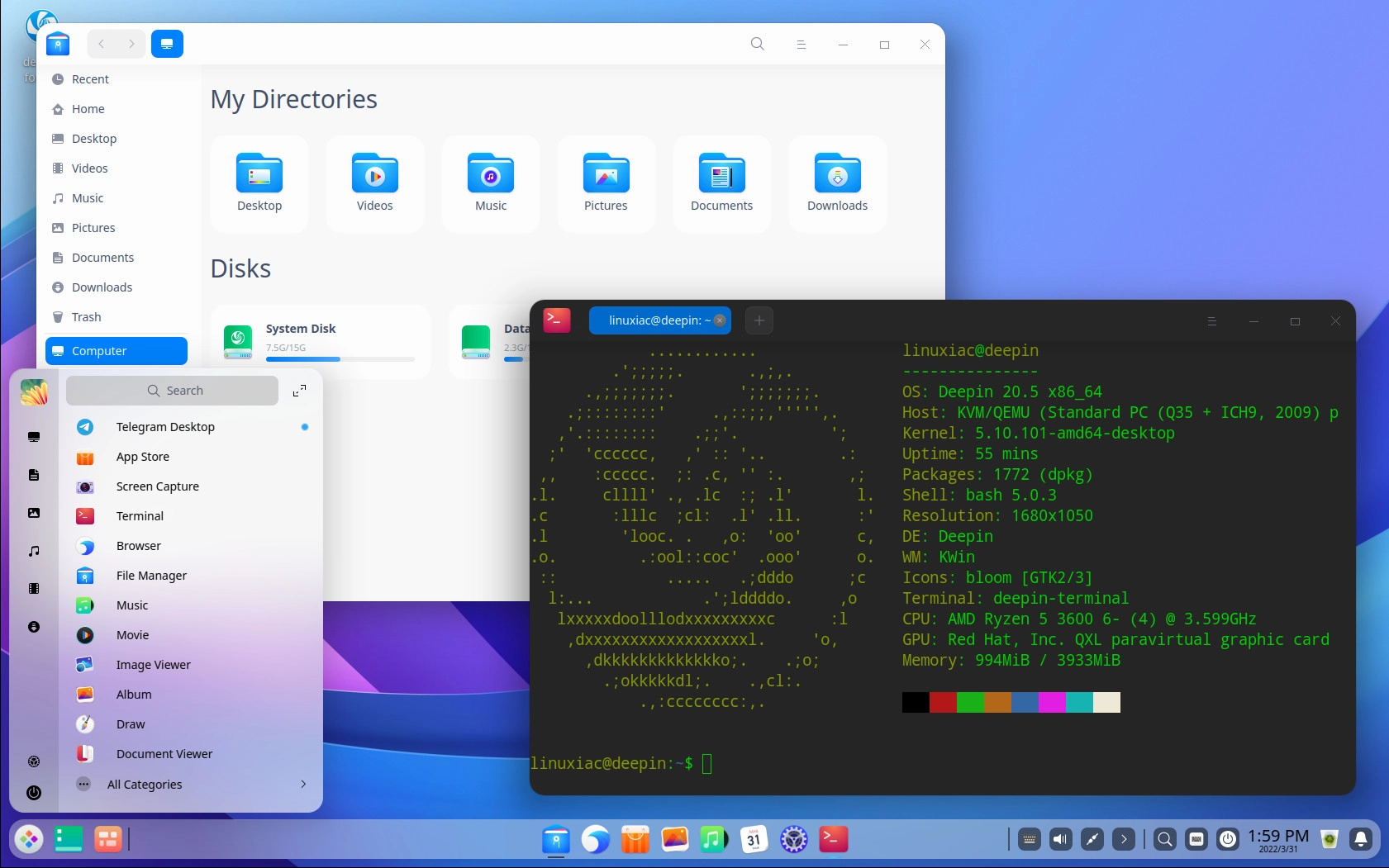
Task: Add a new terminal tab
Action: pyautogui.click(x=759, y=320)
